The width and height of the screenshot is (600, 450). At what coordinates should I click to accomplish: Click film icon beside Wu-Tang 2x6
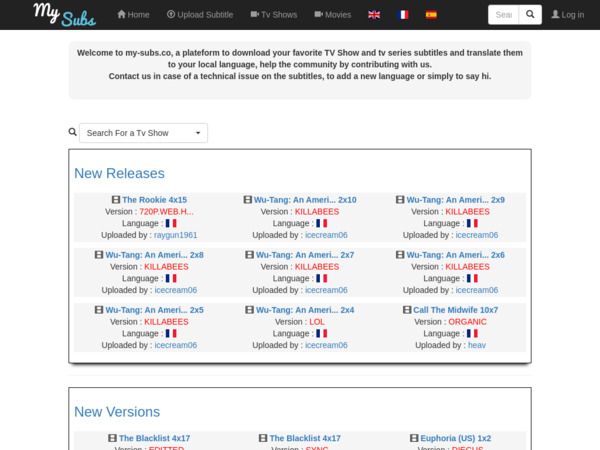400,255
